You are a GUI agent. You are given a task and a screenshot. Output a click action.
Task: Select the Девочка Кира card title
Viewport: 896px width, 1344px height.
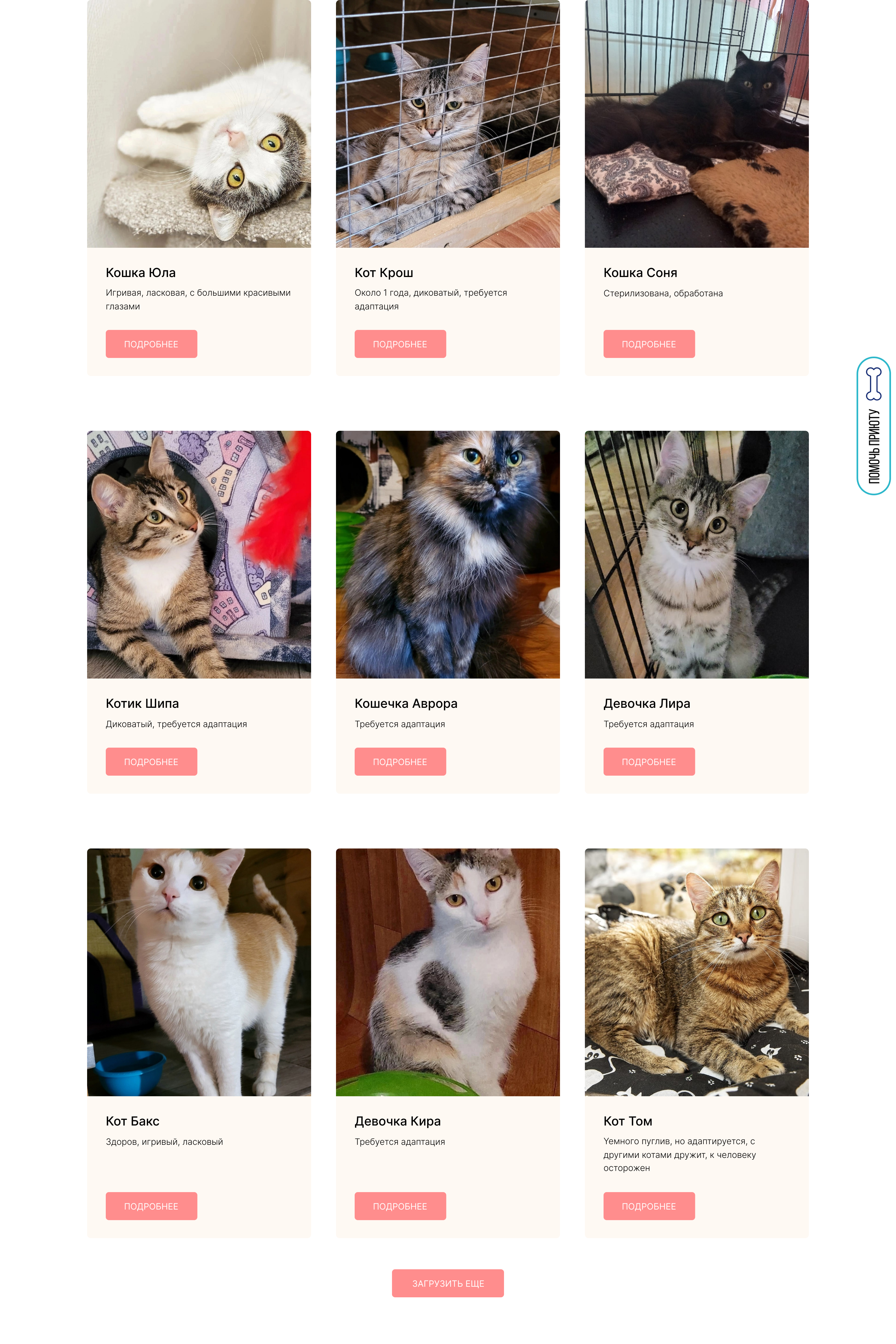tap(398, 1121)
